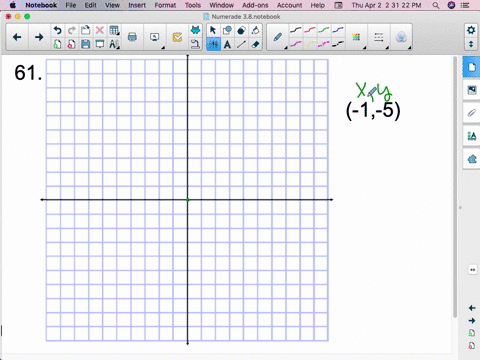Open the Apple menu

coord(13,5)
